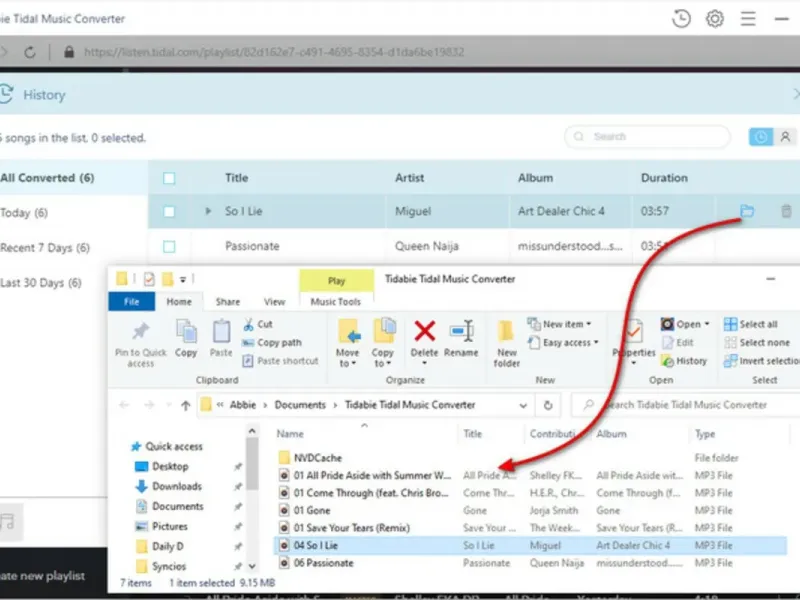Delete So I Lie with the trash icon
The width and height of the screenshot is (800, 600).
pyautogui.click(x=786, y=211)
